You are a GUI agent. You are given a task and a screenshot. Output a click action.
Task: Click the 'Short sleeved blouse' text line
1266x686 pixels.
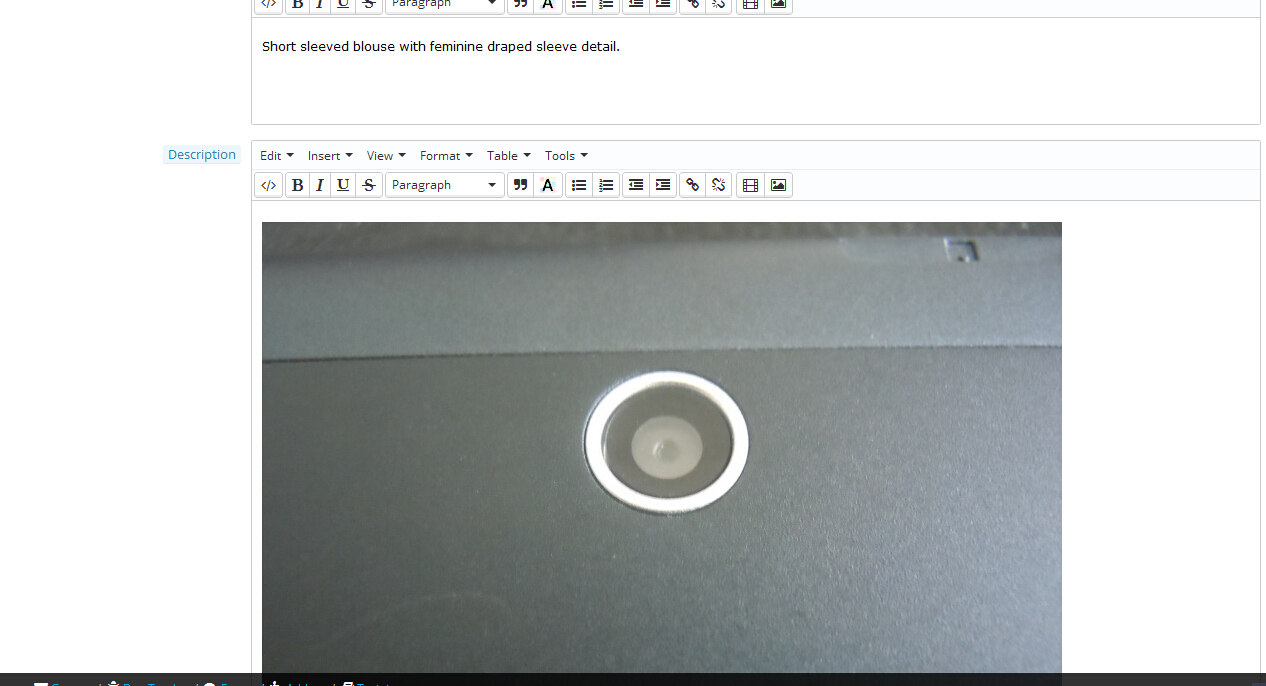click(x=441, y=47)
